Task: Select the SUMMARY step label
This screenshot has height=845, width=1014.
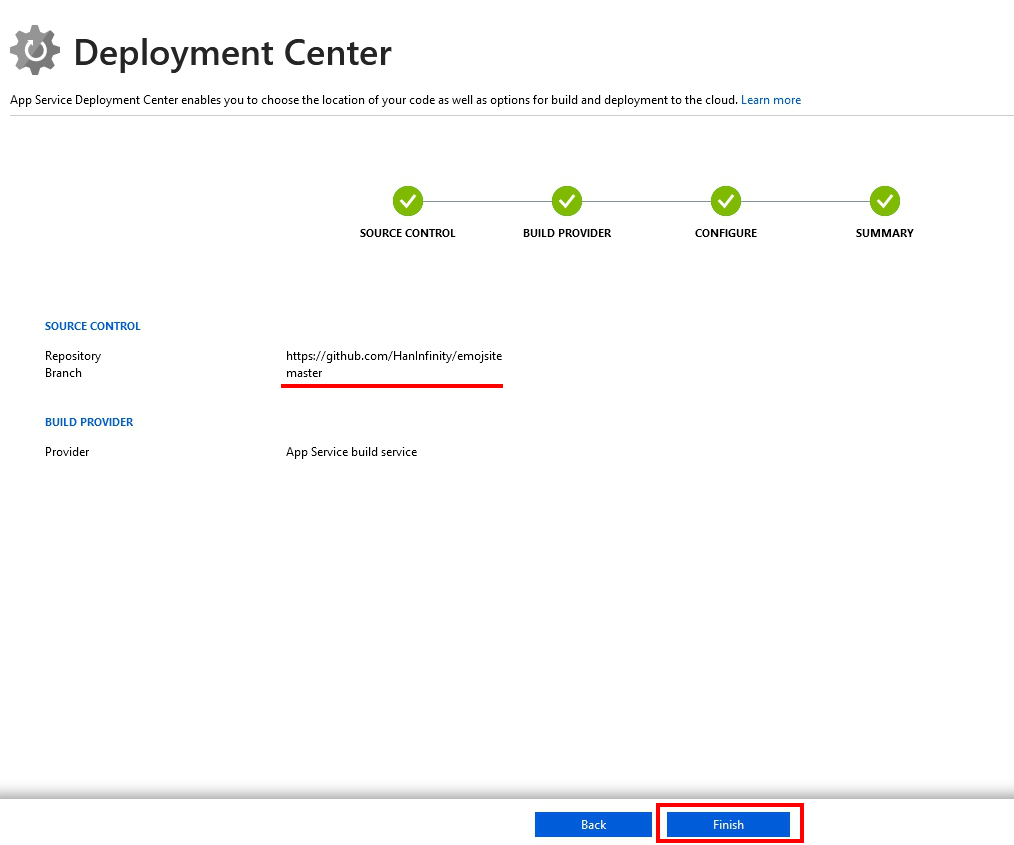Action: (x=885, y=233)
